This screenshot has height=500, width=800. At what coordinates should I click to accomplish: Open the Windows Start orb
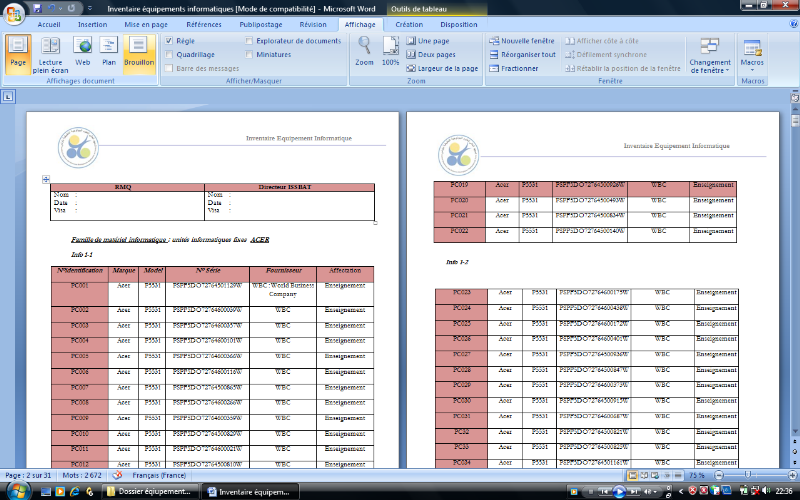pos(17,491)
